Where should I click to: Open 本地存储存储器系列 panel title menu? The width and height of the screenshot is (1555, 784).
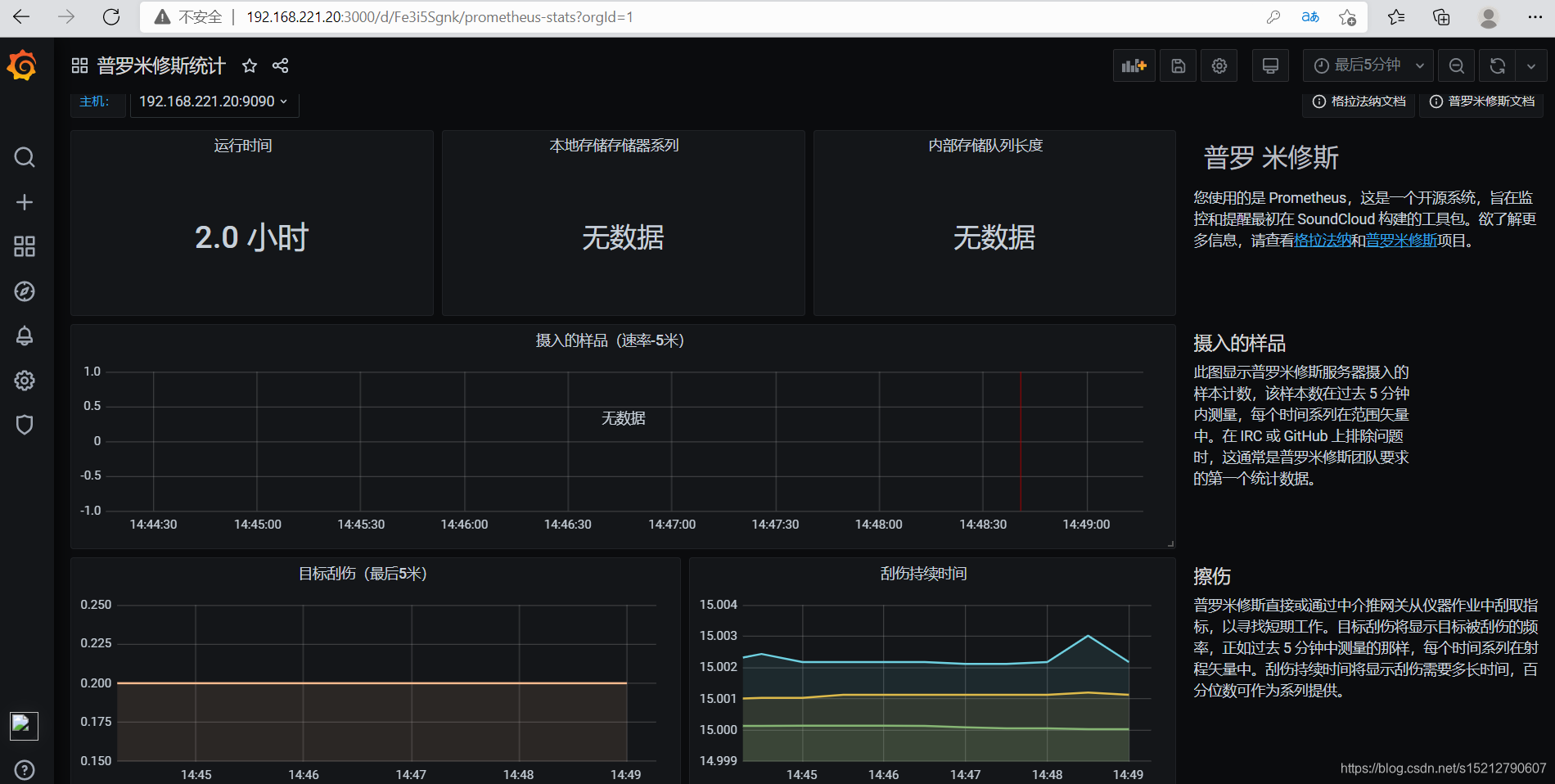614,146
